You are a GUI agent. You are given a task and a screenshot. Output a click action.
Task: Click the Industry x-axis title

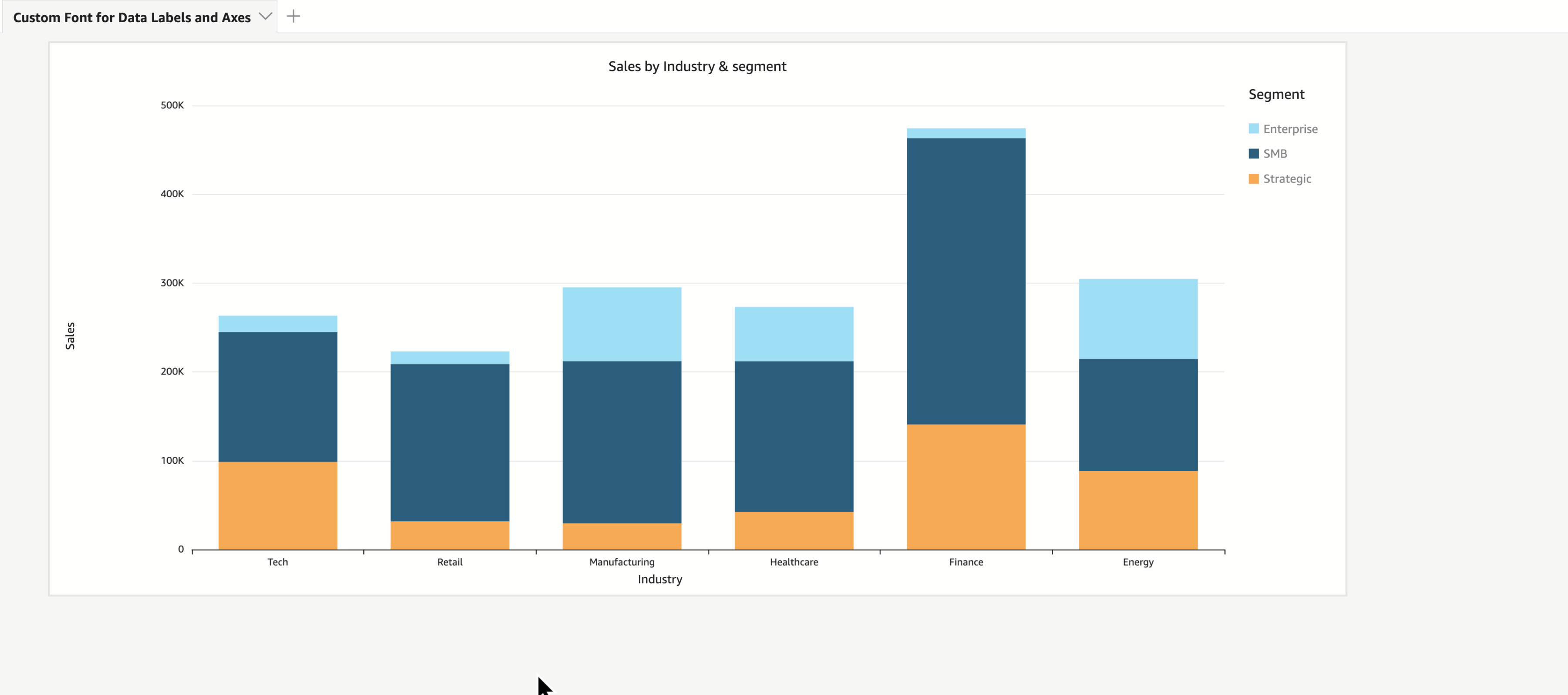(x=660, y=579)
